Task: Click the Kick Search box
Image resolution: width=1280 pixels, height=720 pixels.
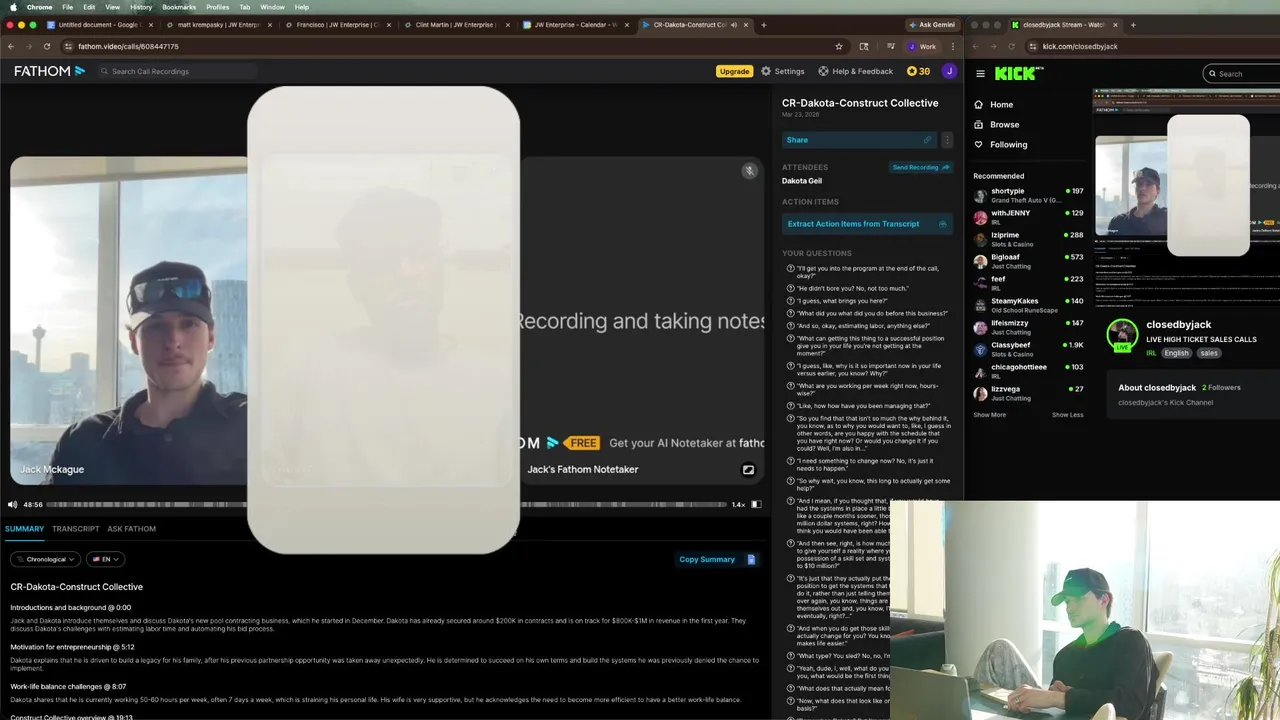Action: [1242, 73]
